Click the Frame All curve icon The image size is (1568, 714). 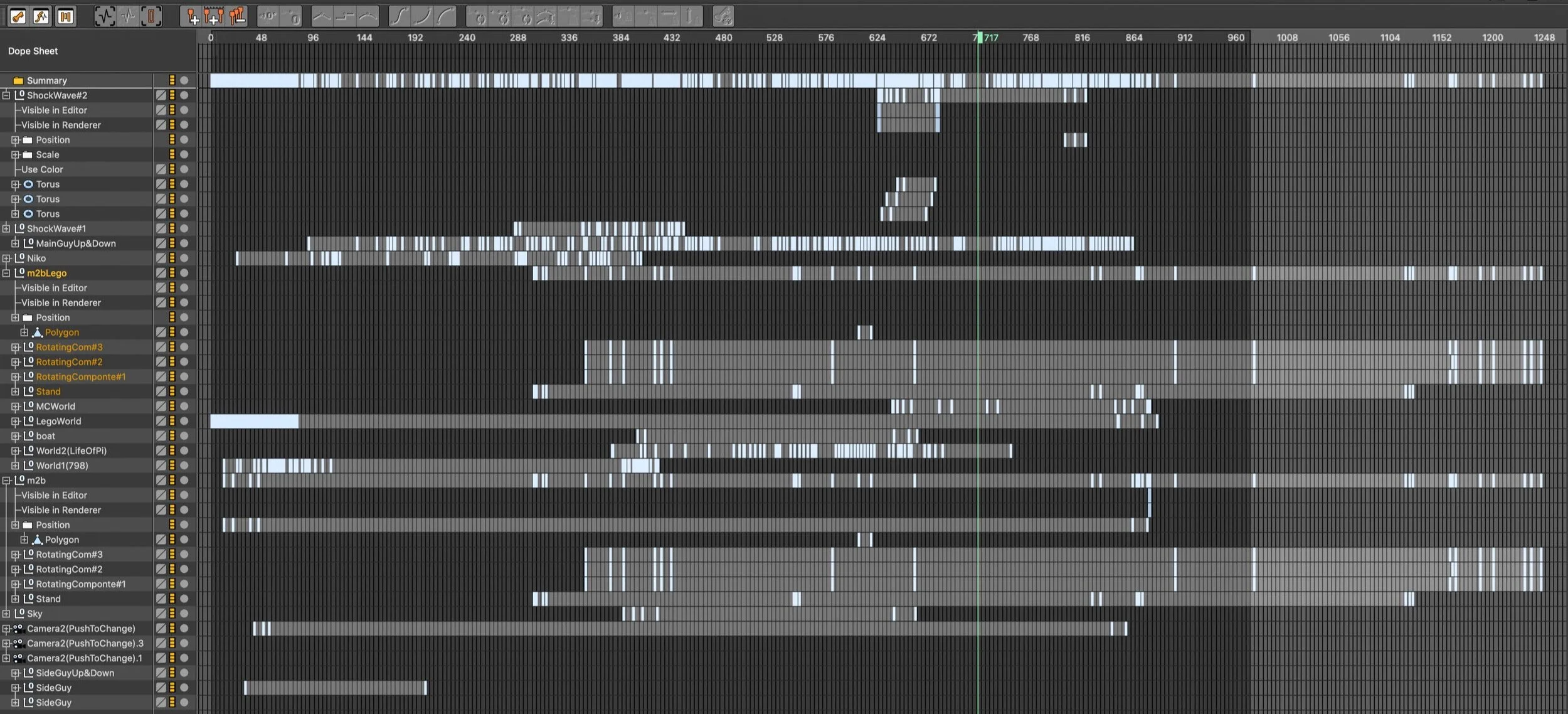pos(105,16)
